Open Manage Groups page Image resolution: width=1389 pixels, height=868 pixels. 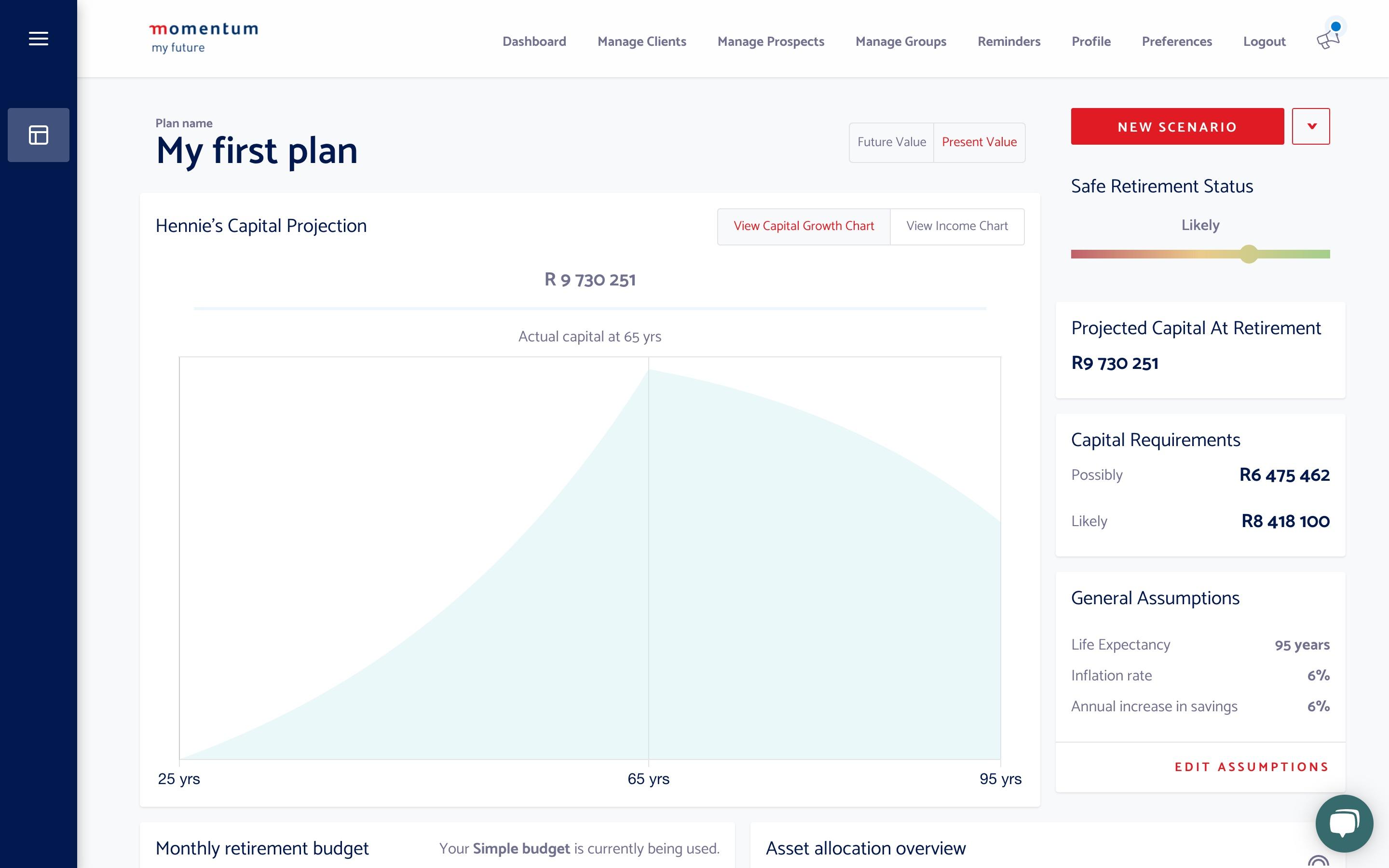pyautogui.click(x=900, y=41)
